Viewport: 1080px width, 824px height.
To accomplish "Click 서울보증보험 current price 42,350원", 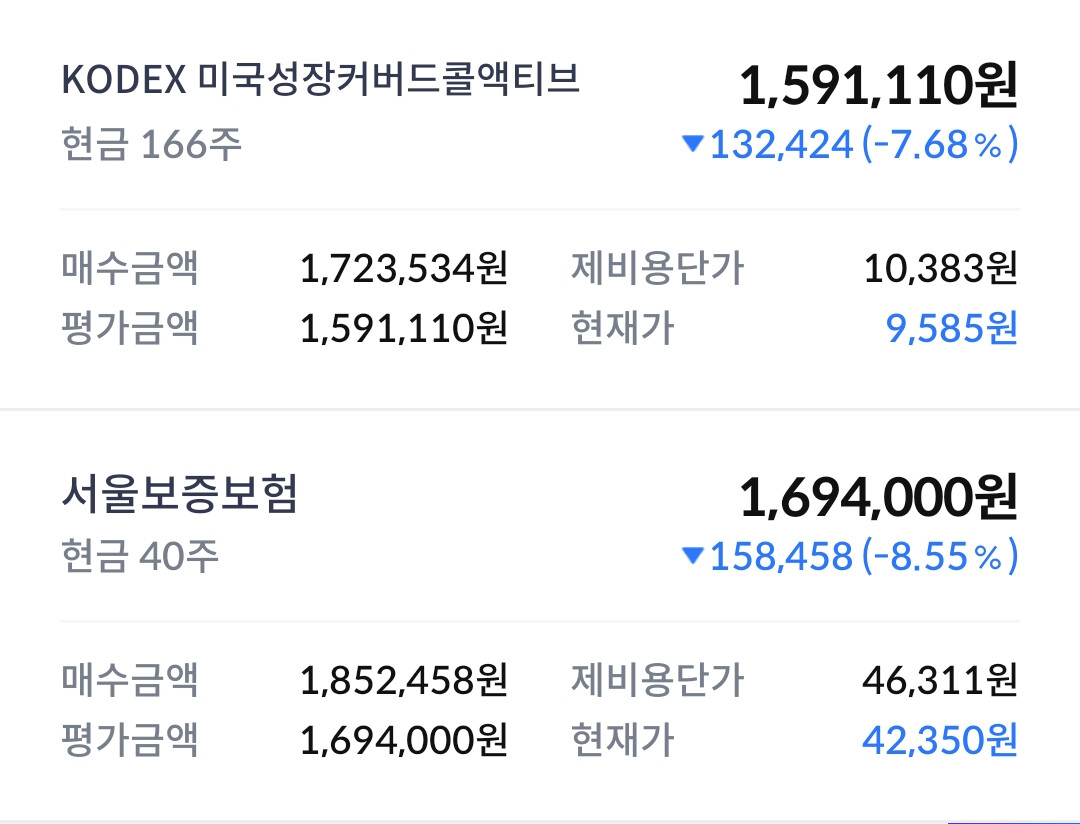I will [x=939, y=739].
